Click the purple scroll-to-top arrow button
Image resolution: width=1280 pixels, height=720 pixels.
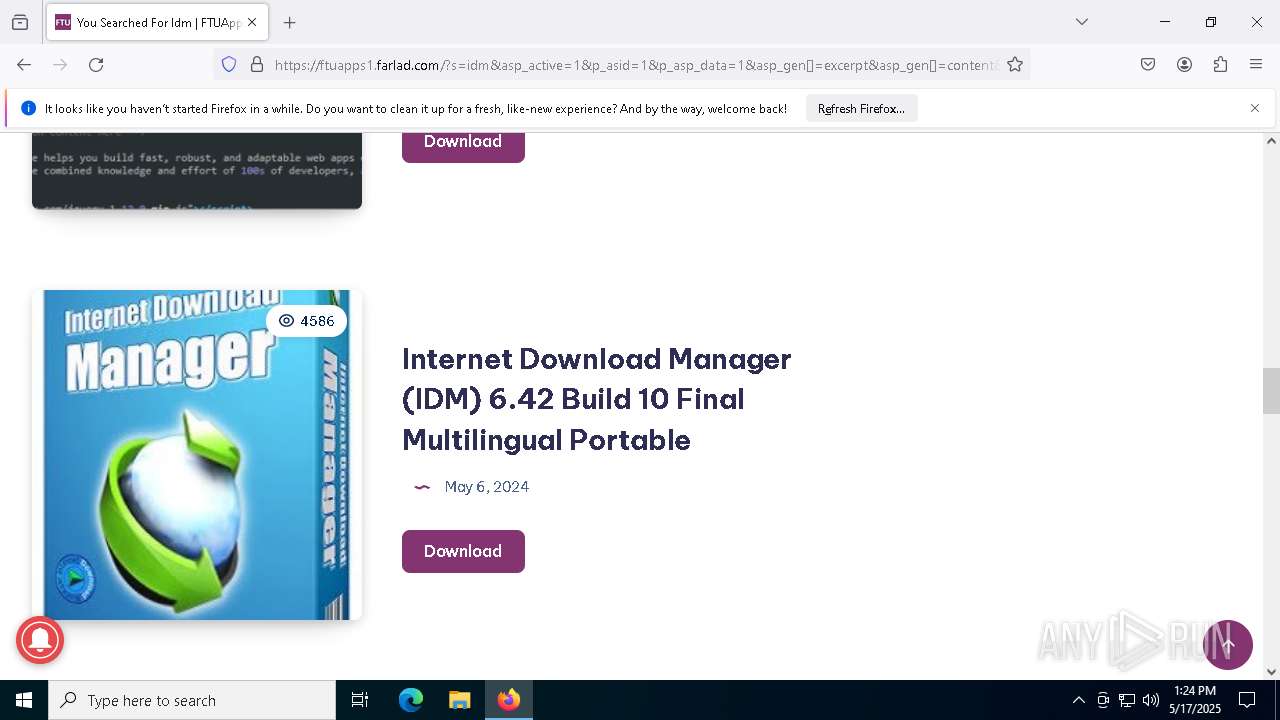(1228, 645)
